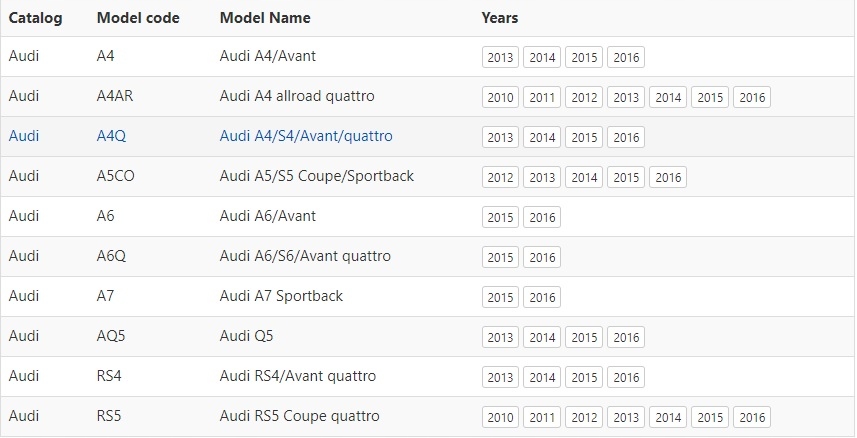Click the A4Q model code link

pos(111,136)
